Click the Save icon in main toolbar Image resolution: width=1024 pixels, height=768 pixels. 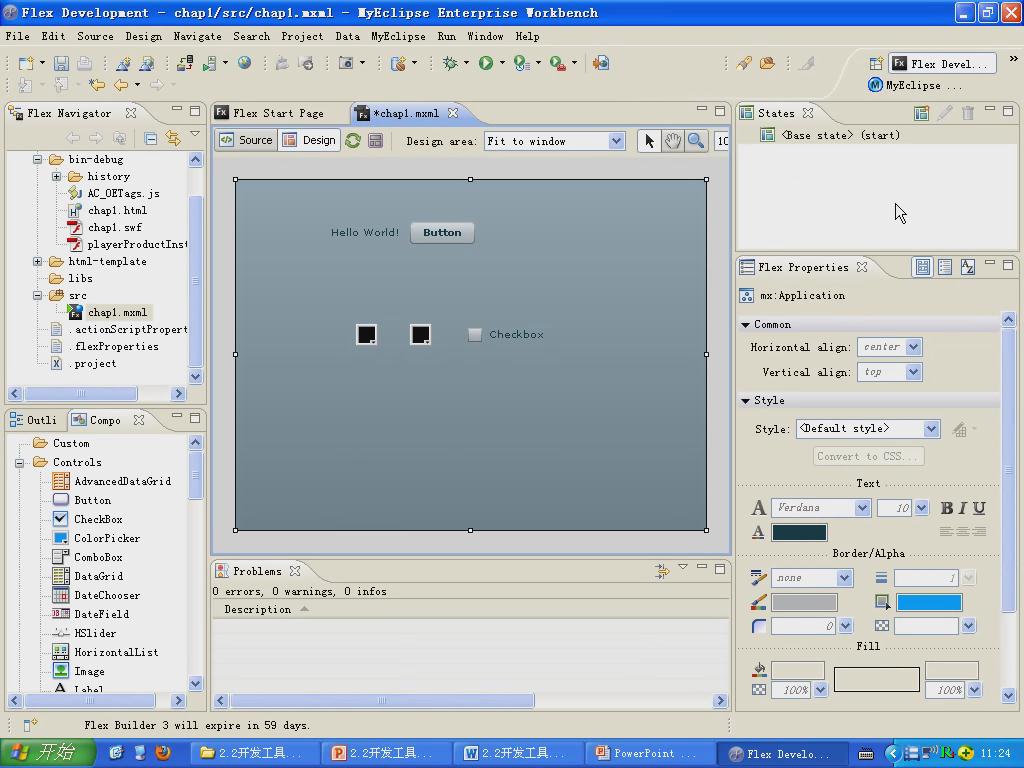(61, 63)
